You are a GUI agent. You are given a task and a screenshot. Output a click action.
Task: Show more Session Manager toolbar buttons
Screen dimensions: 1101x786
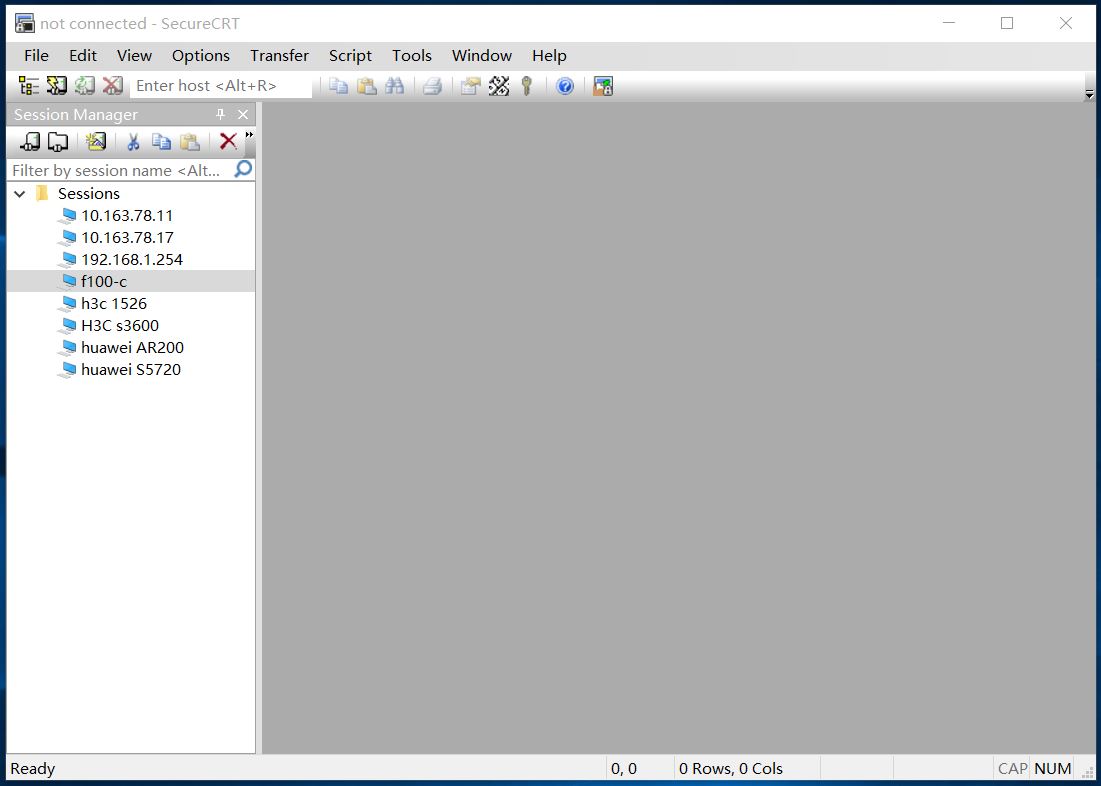tap(249, 135)
